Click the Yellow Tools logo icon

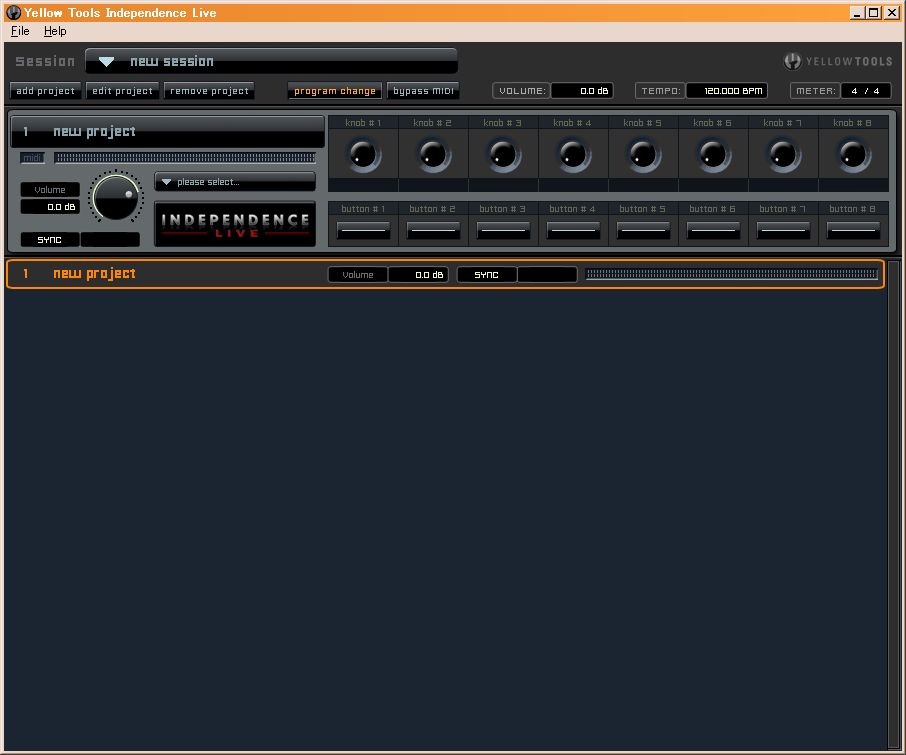792,61
